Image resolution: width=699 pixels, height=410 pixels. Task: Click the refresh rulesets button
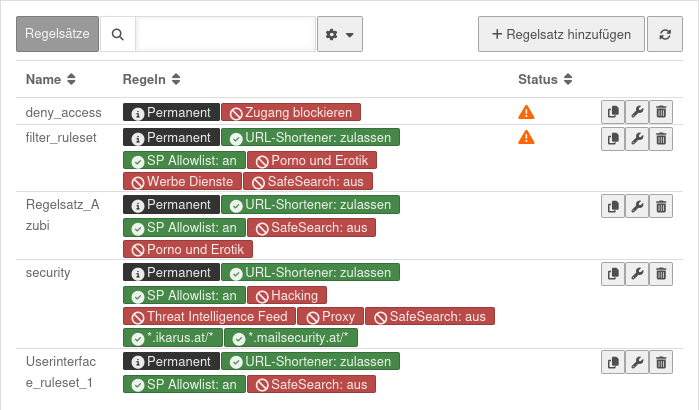pyautogui.click(x=665, y=34)
